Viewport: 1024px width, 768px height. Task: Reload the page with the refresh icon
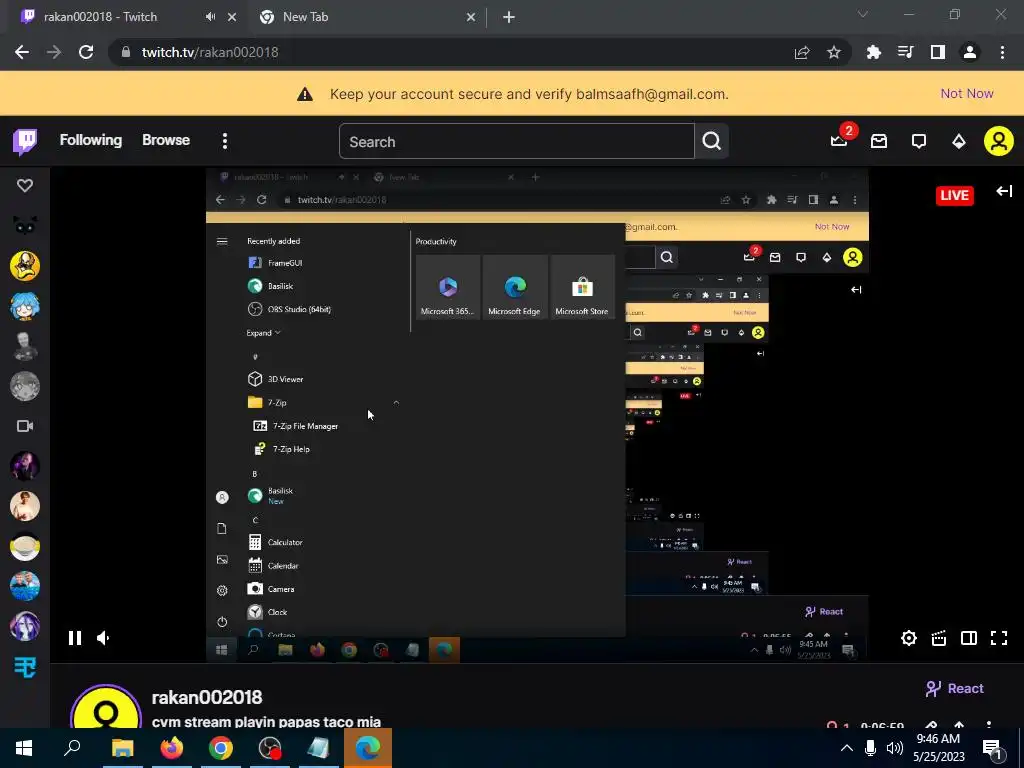point(86,52)
